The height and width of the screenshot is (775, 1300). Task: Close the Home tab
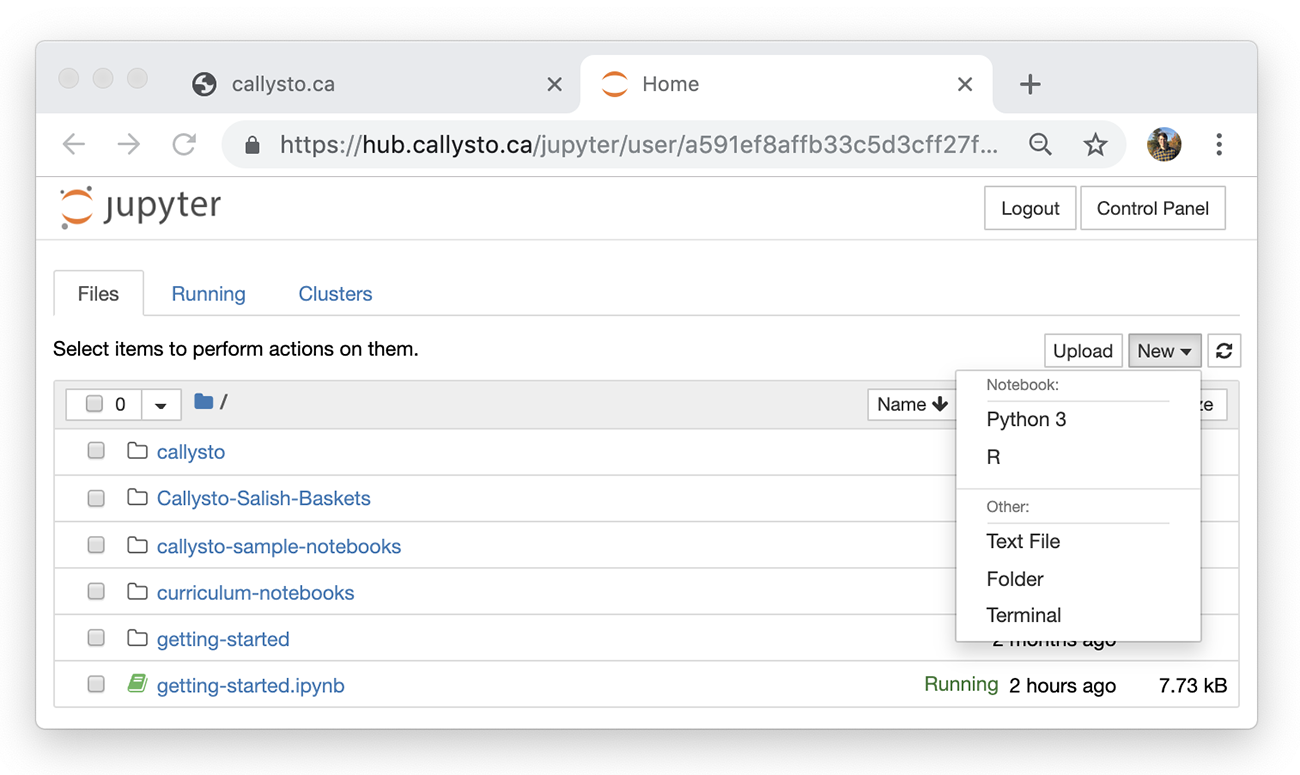click(x=964, y=85)
